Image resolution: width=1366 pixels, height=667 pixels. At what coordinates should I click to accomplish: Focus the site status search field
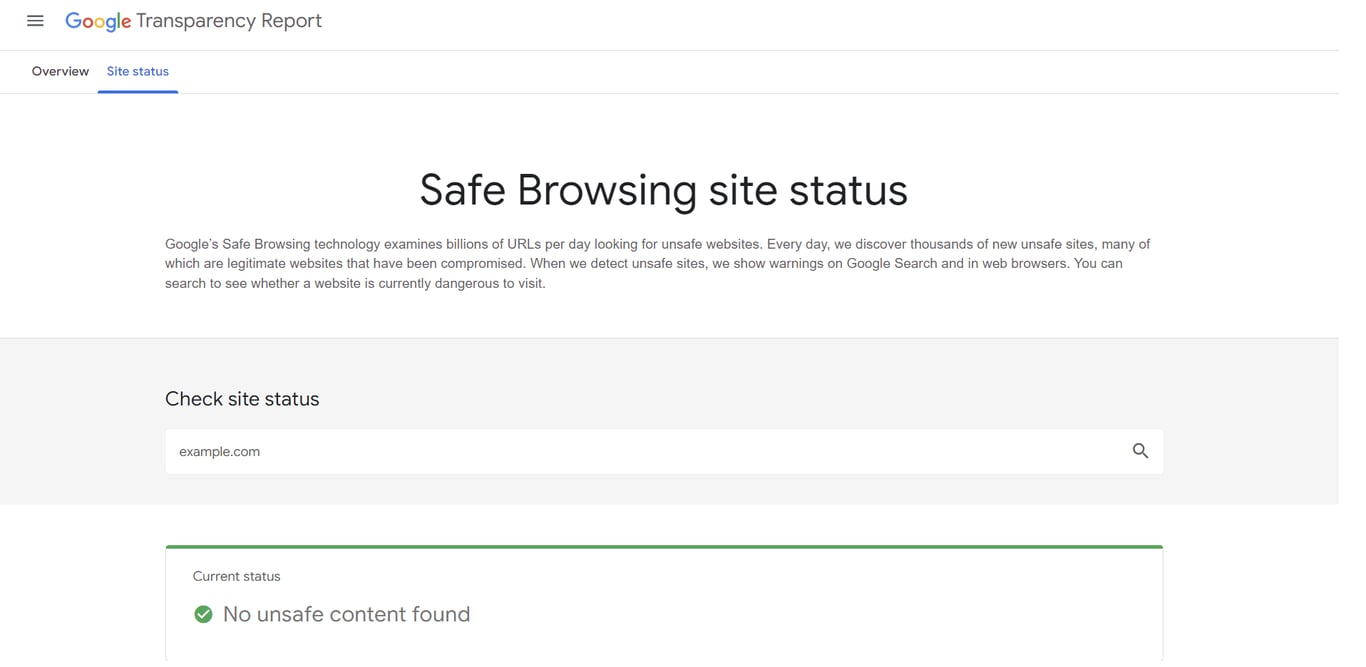(x=600, y=451)
